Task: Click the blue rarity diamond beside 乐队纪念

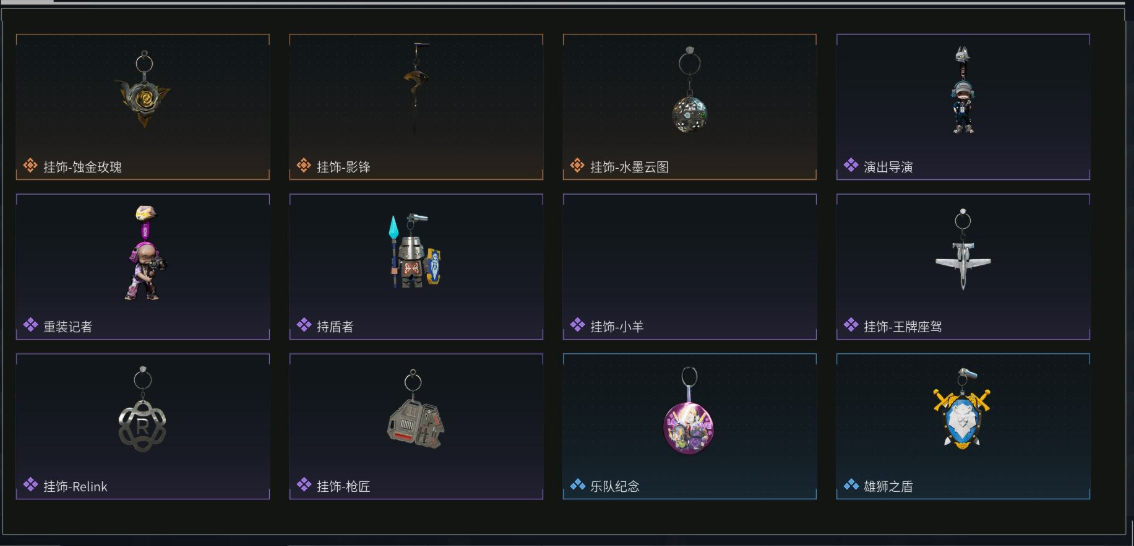Action: tap(578, 485)
